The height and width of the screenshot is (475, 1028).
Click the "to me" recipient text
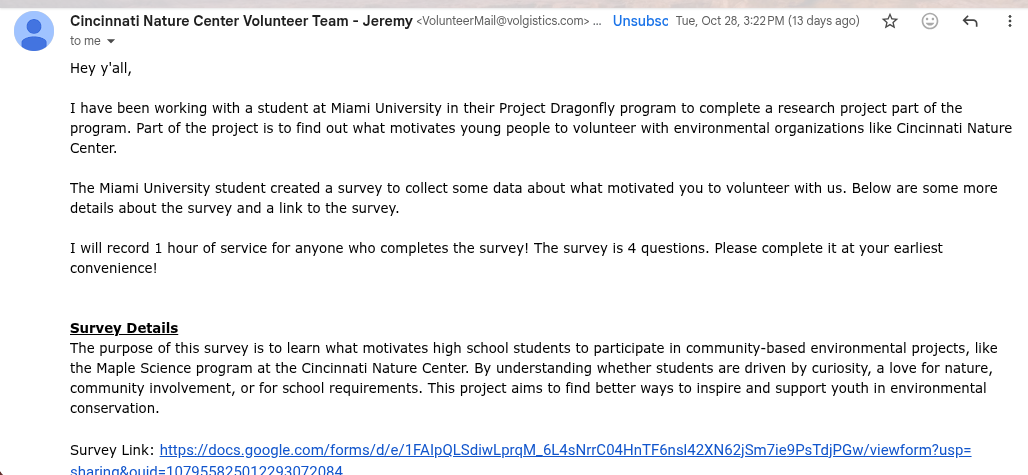click(85, 41)
